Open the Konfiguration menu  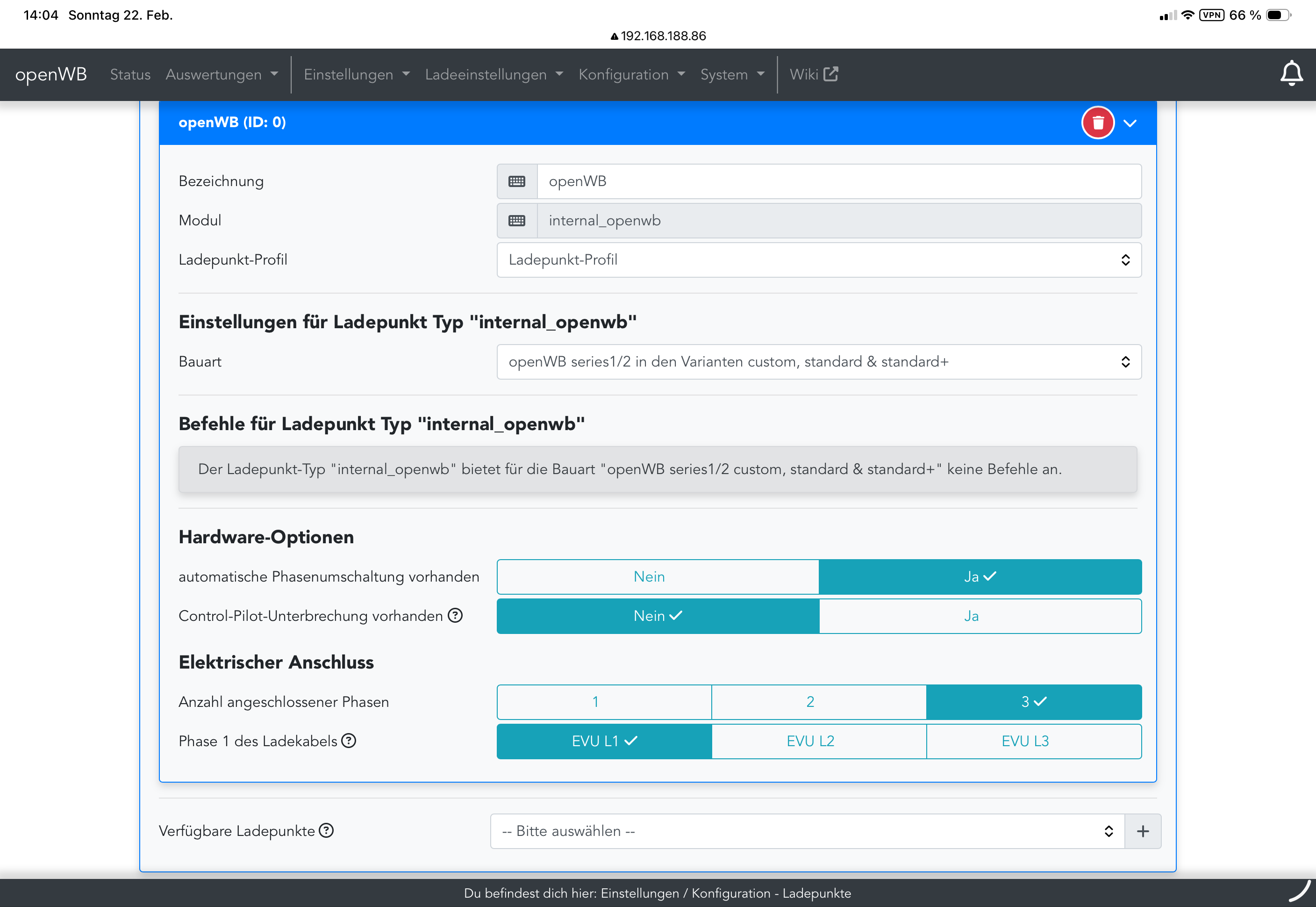click(631, 74)
